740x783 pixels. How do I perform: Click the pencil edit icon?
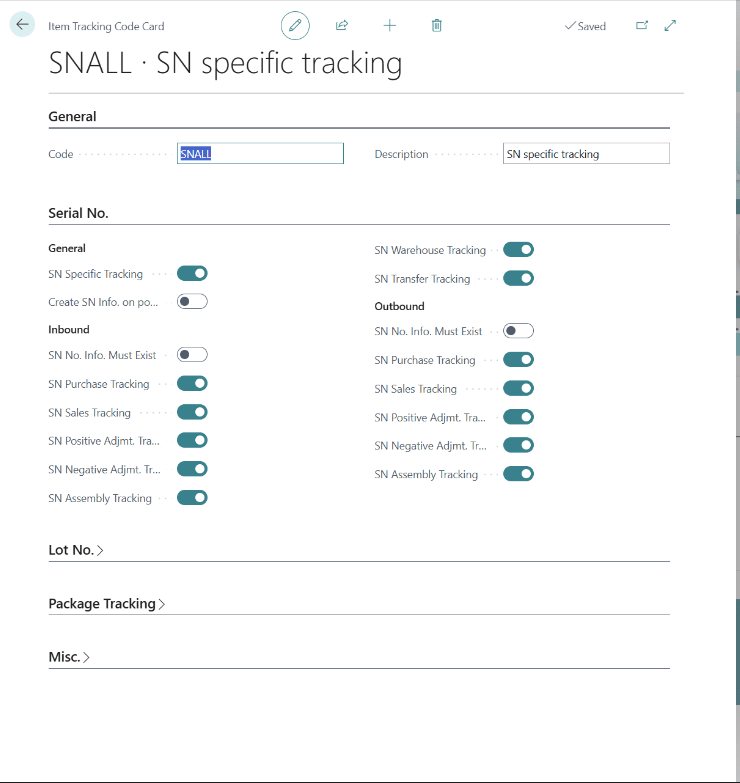click(x=295, y=26)
